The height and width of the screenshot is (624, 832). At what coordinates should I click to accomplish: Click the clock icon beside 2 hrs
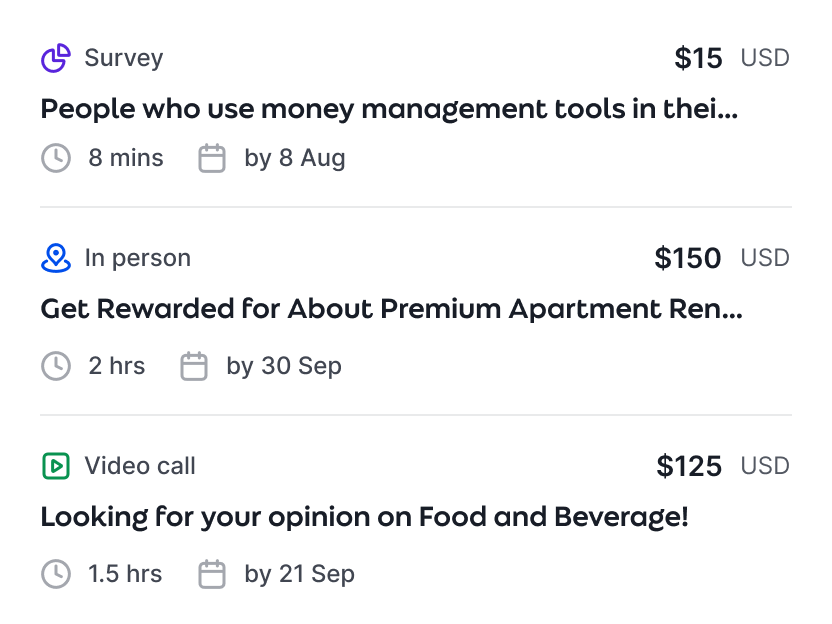point(56,366)
